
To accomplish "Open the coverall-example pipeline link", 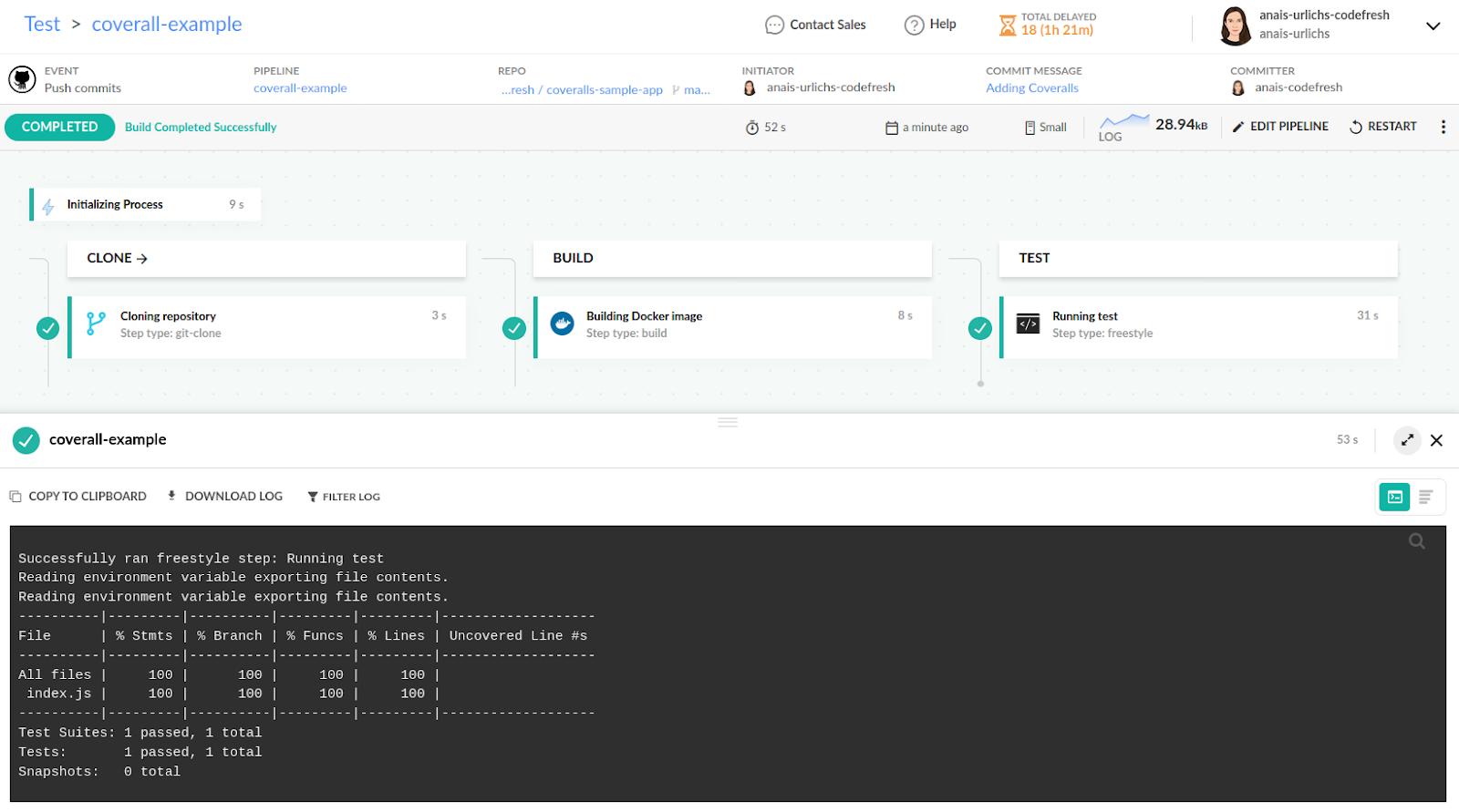I will [300, 88].
